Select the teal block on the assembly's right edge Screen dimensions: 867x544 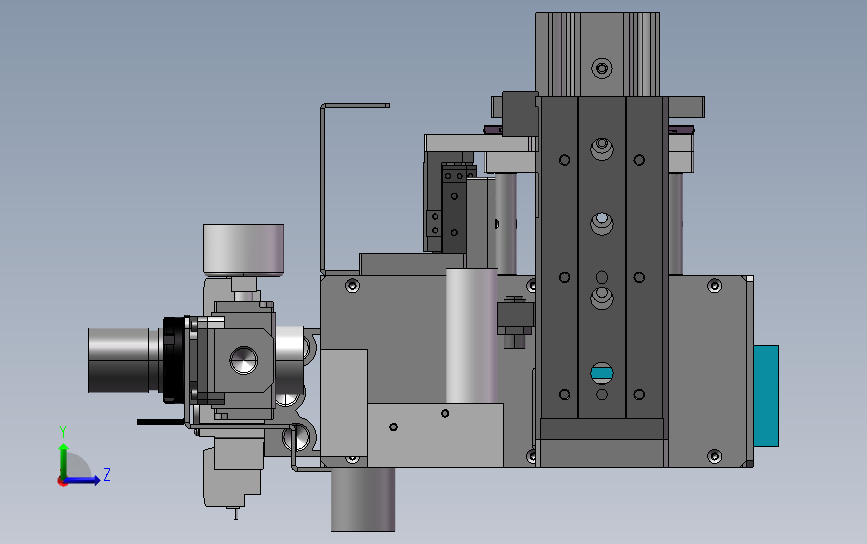[x=766, y=396]
